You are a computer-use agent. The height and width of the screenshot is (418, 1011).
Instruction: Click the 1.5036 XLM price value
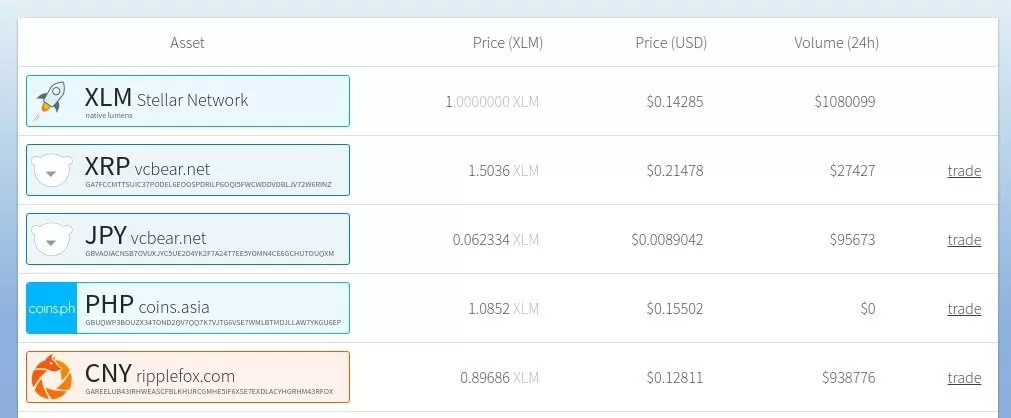[x=504, y=171]
